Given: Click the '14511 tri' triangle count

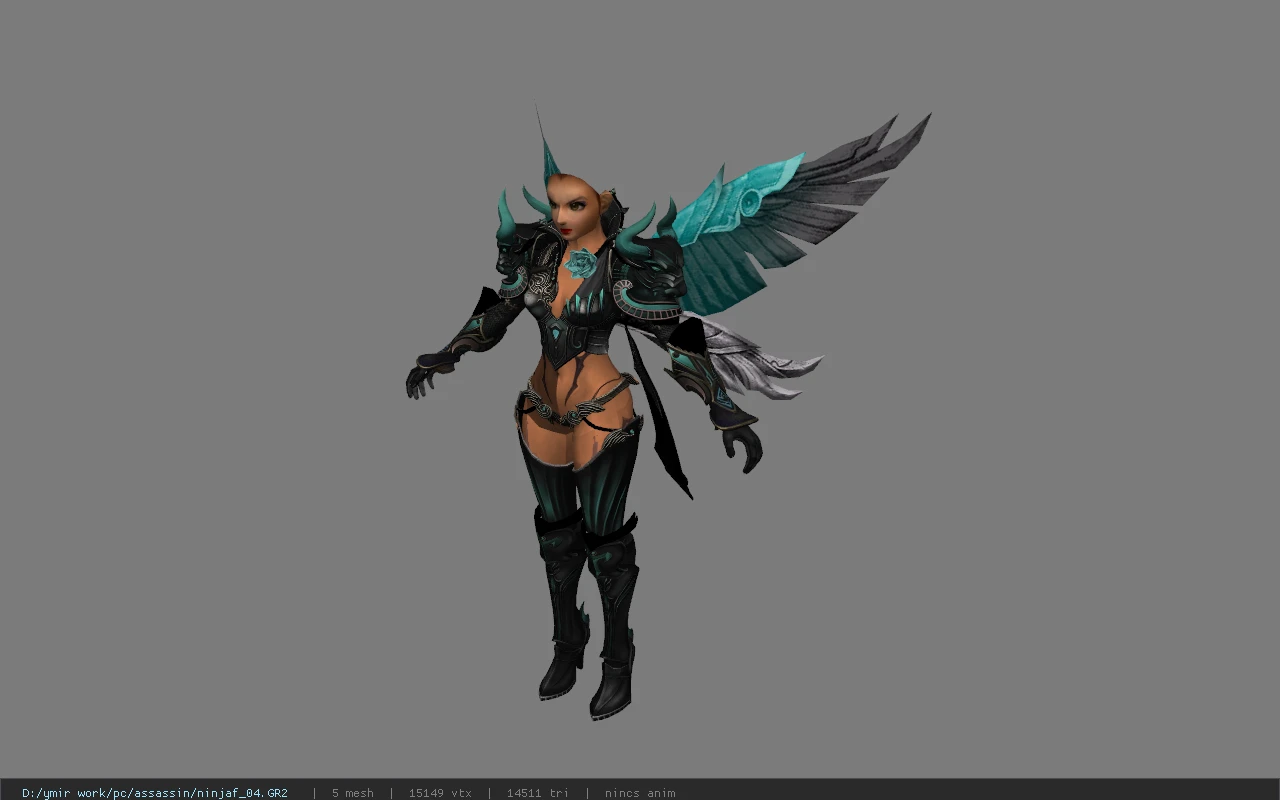Looking at the screenshot, I should click(538, 793).
